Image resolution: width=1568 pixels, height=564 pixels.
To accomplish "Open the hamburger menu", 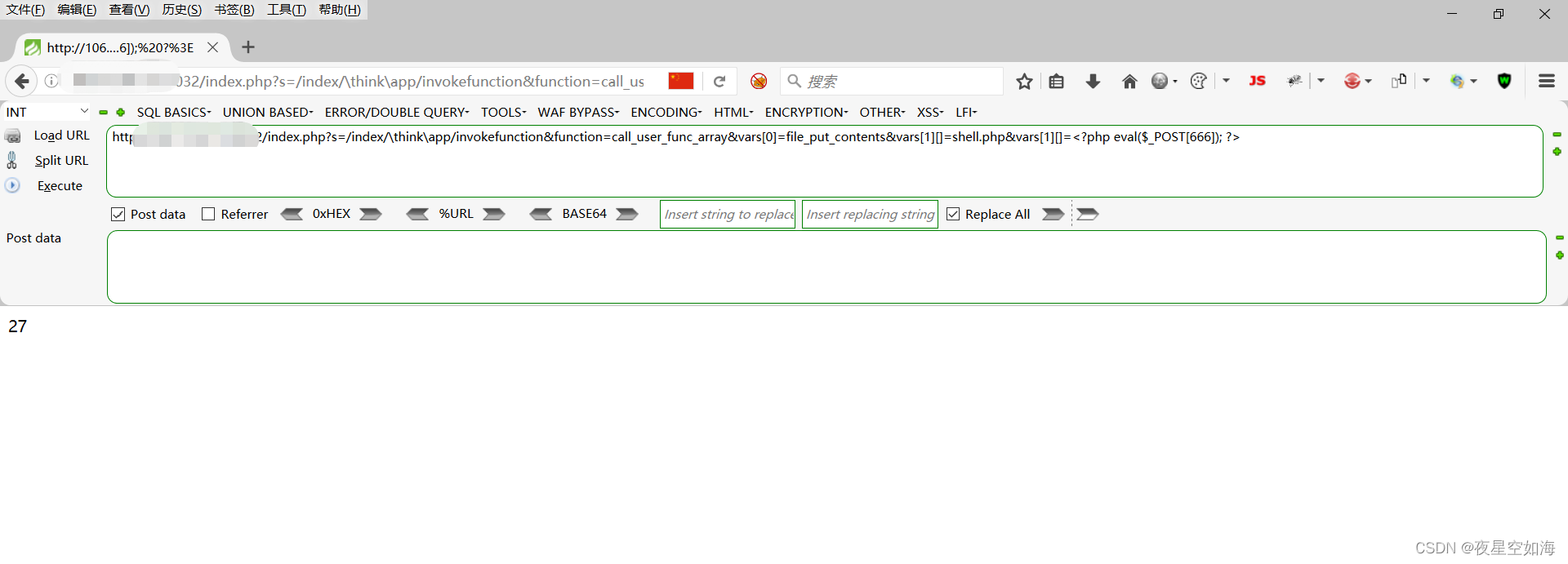I will (x=1546, y=81).
